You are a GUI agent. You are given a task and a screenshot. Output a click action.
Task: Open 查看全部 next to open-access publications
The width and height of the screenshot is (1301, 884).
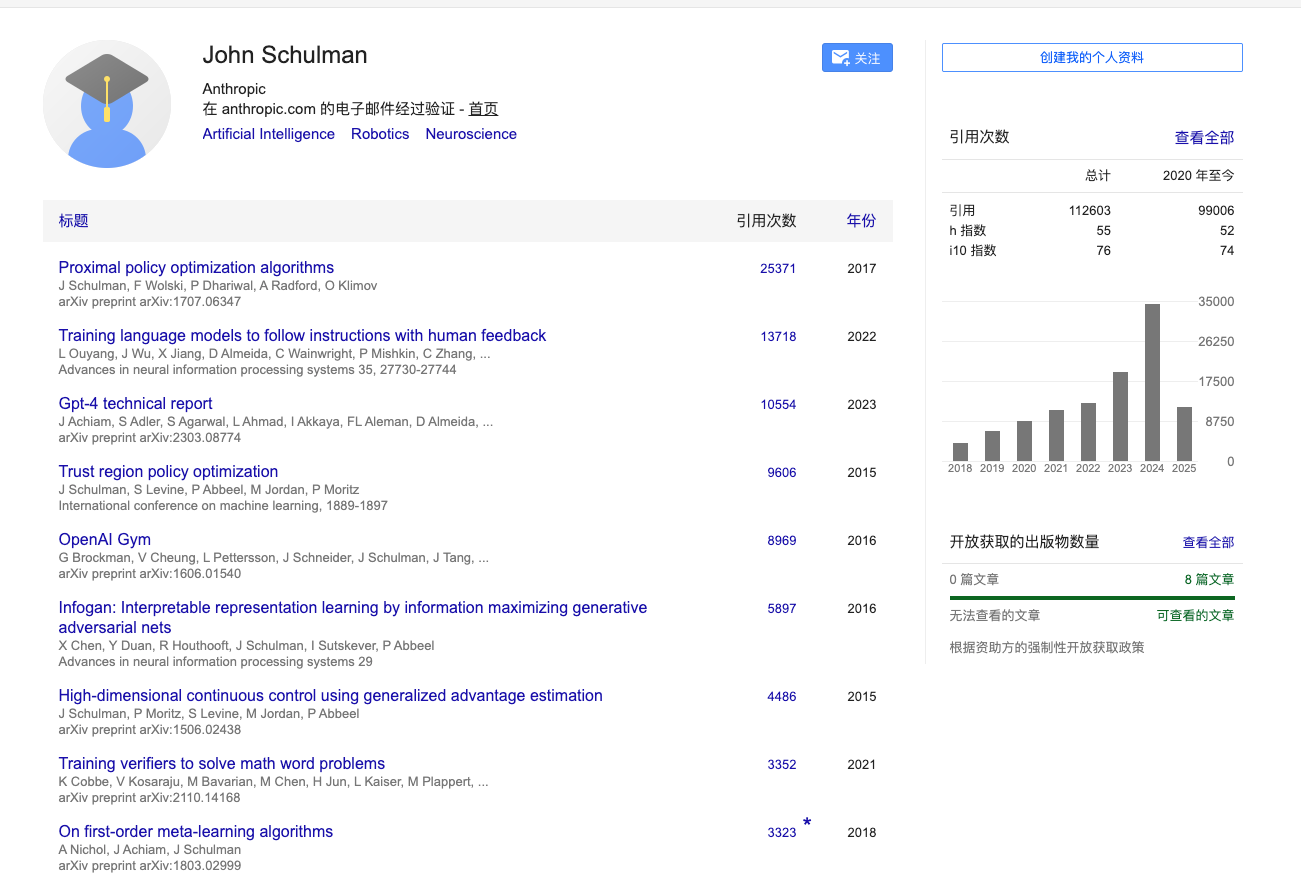[x=1208, y=542]
